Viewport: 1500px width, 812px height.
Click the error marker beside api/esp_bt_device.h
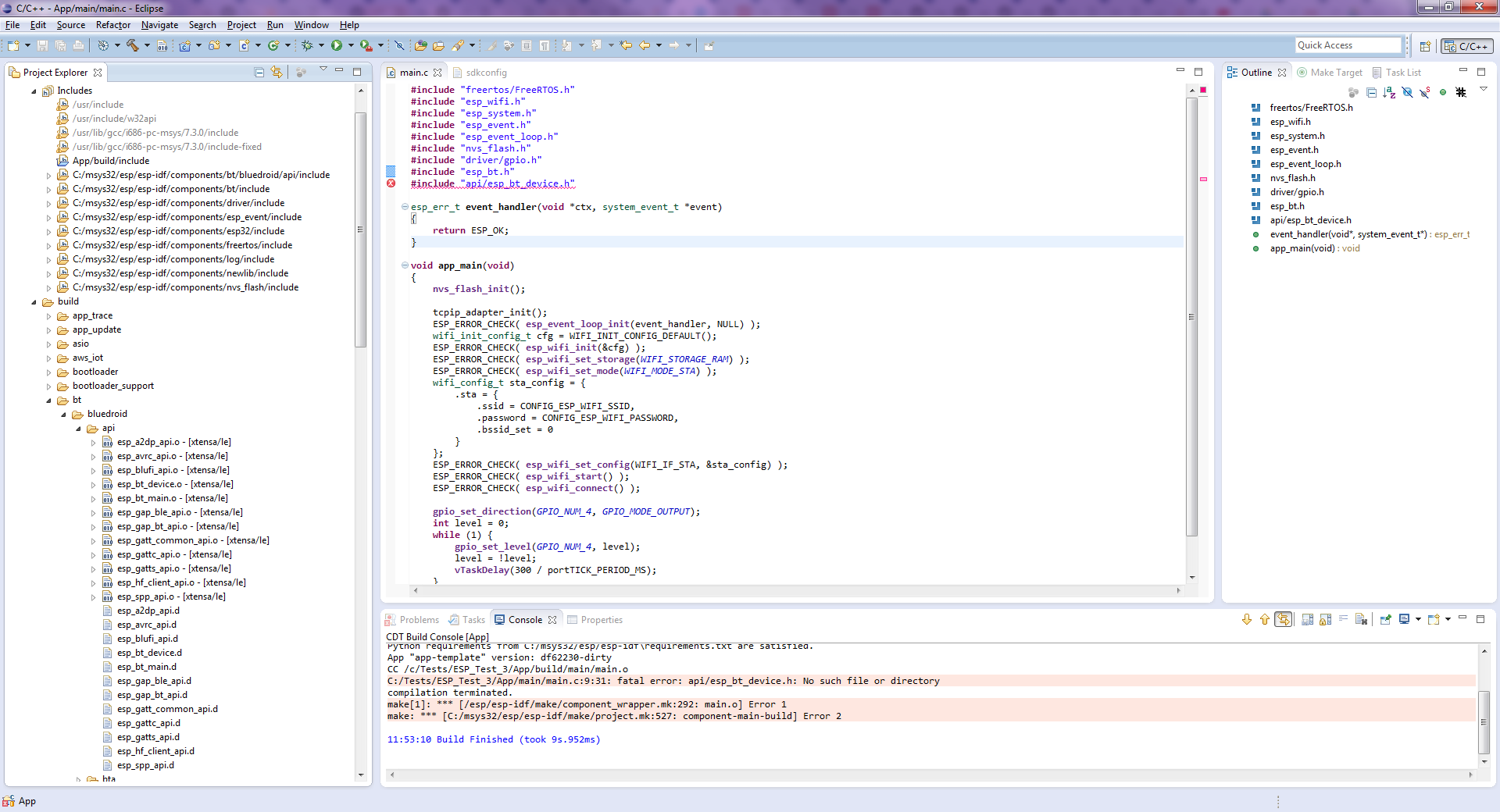coord(391,183)
